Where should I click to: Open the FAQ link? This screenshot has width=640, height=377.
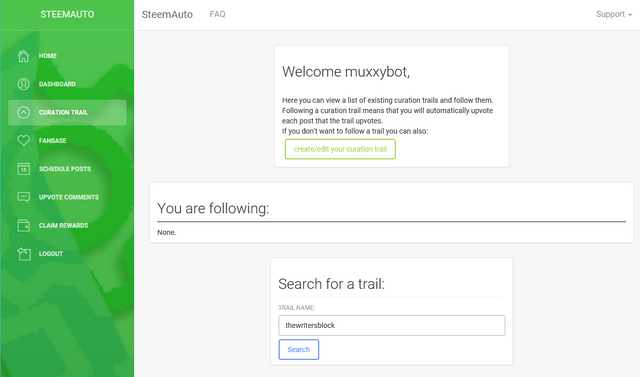coord(217,14)
